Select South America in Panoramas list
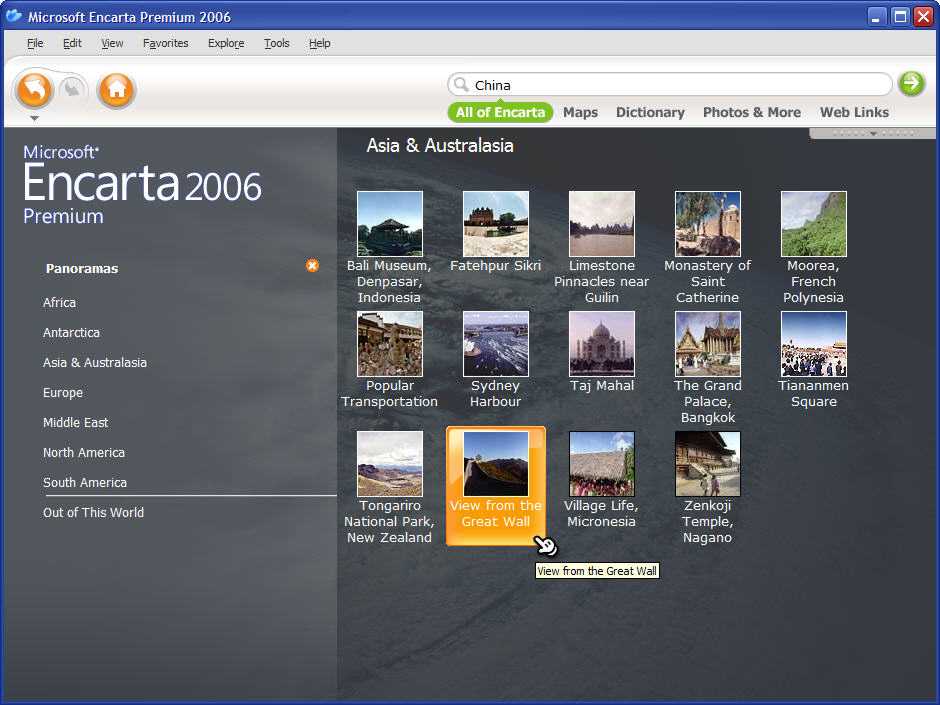This screenshot has width=940, height=705. [85, 483]
